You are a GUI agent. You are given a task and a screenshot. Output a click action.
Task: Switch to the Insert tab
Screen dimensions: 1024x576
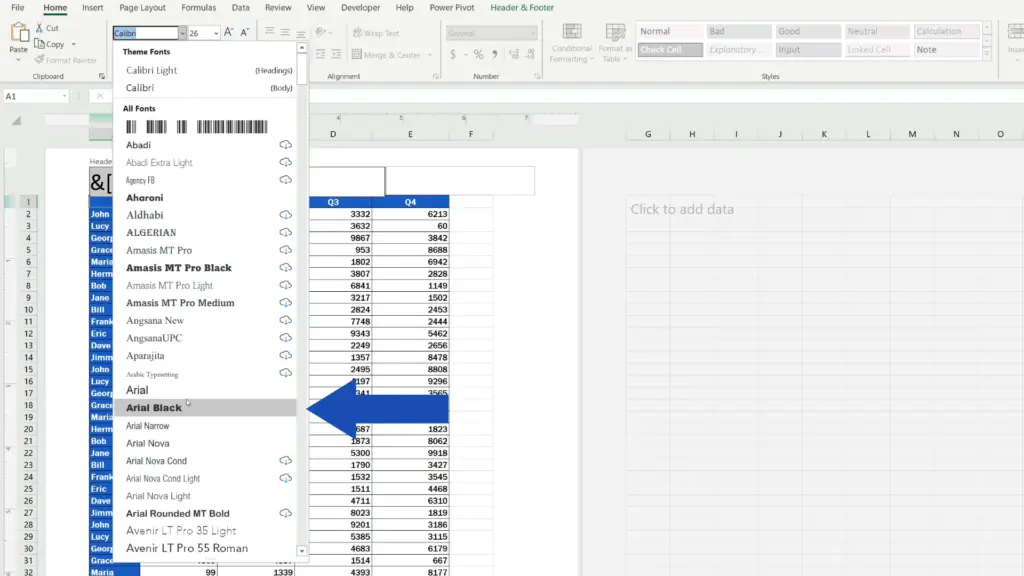click(x=92, y=8)
